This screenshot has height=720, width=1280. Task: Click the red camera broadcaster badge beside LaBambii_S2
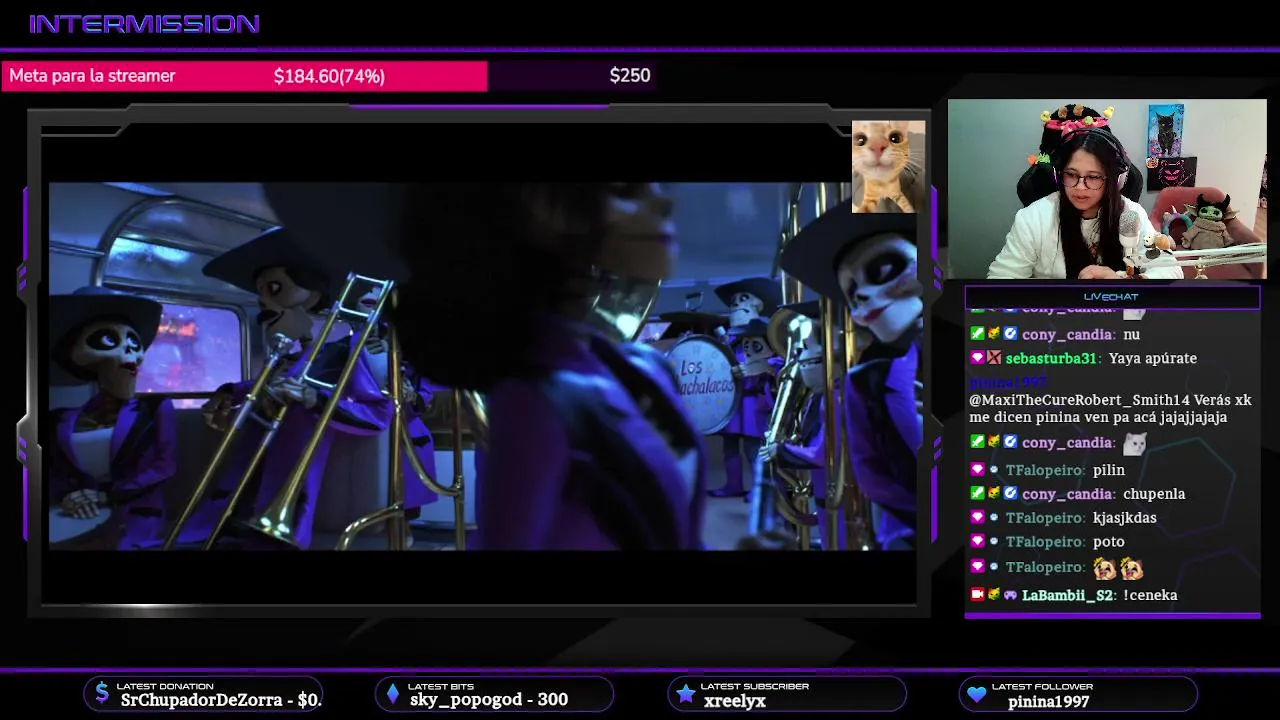pos(977,594)
